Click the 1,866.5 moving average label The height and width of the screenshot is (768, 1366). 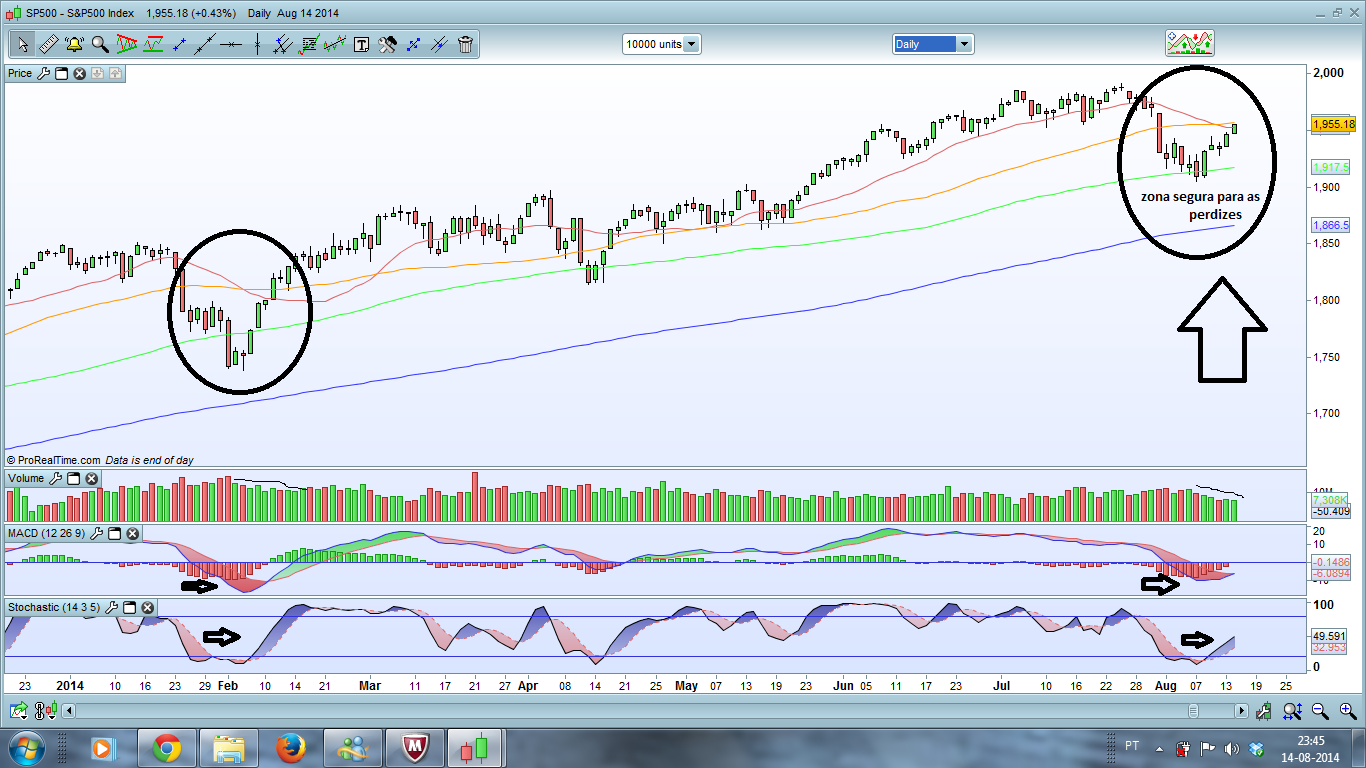(1331, 226)
